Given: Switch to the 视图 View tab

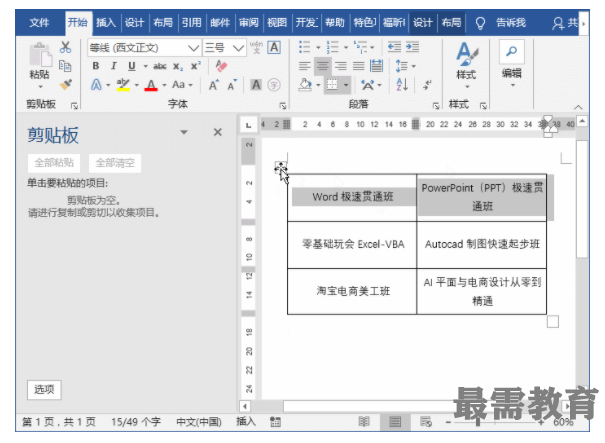Looking at the screenshot, I should pyautogui.click(x=277, y=23).
